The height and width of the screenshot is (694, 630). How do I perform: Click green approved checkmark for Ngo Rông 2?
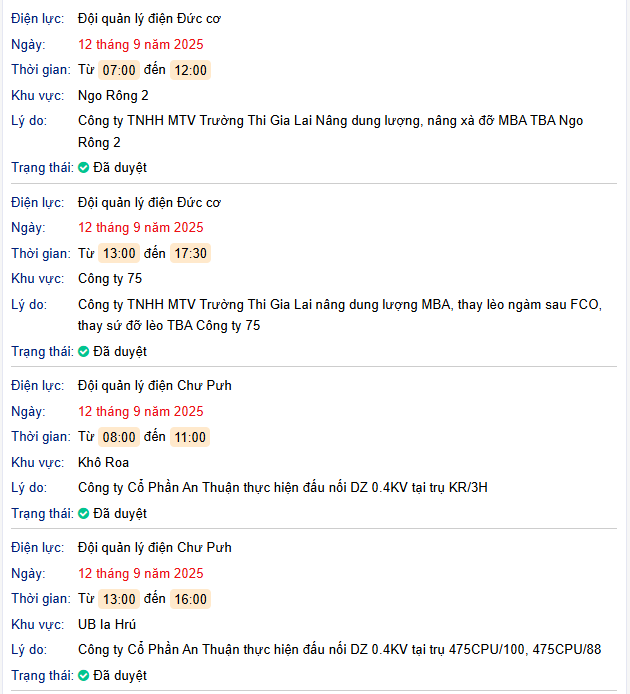coord(83,168)
